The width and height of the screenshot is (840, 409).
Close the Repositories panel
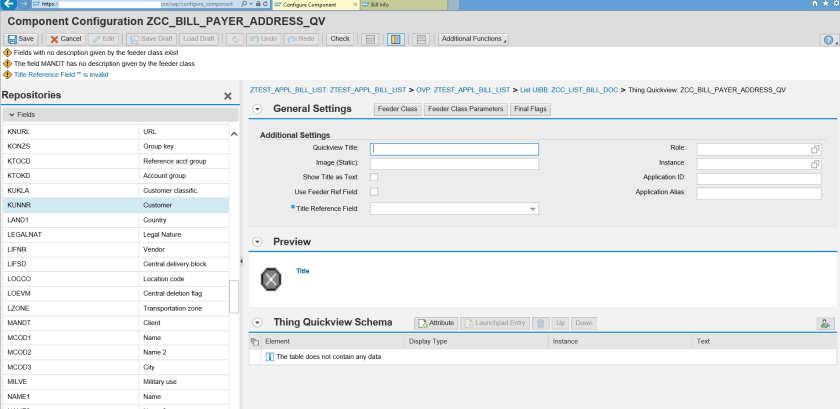(228, 96)
